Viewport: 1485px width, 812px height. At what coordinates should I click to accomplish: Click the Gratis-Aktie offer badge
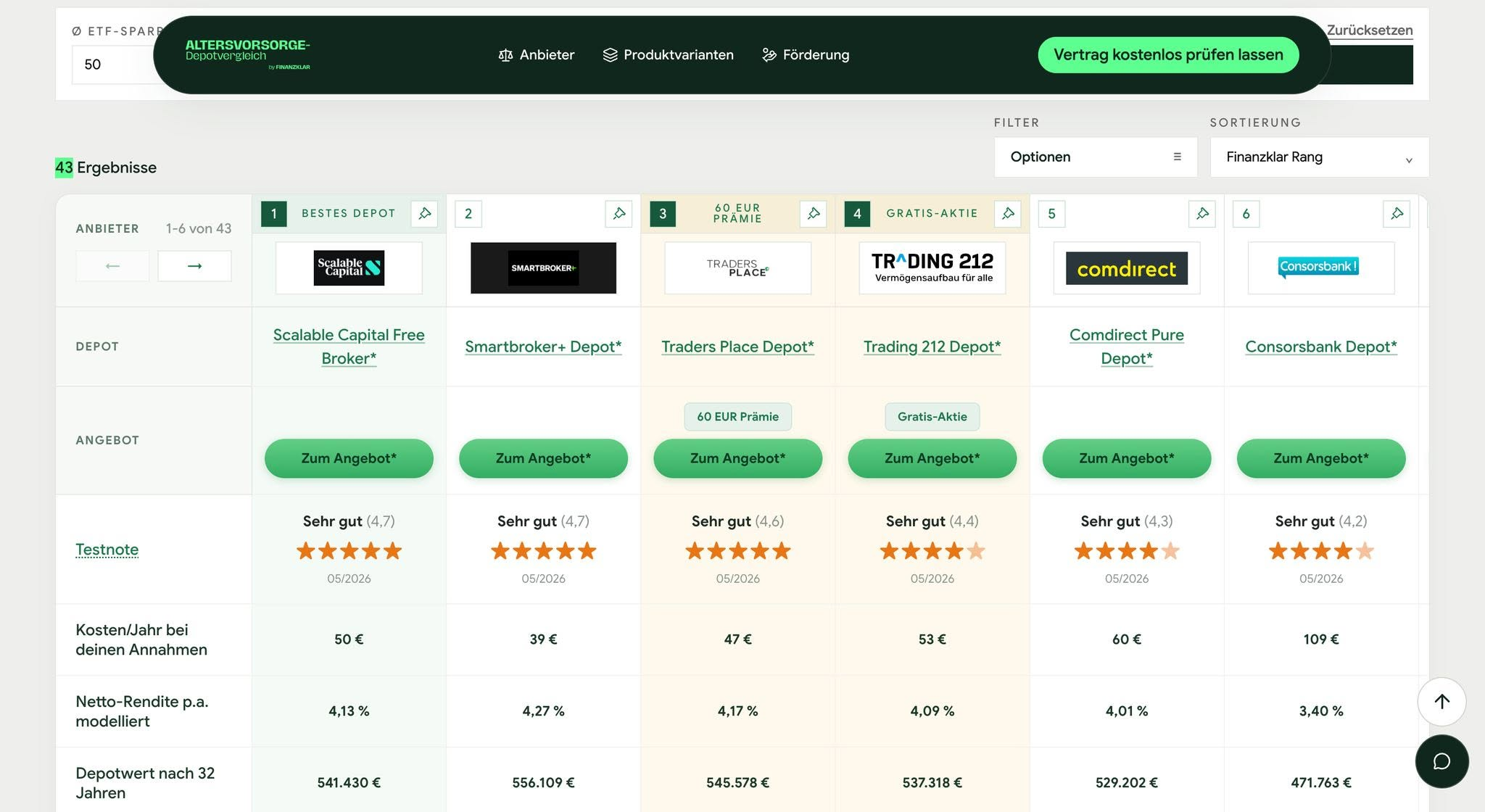(x=932, y=417)
